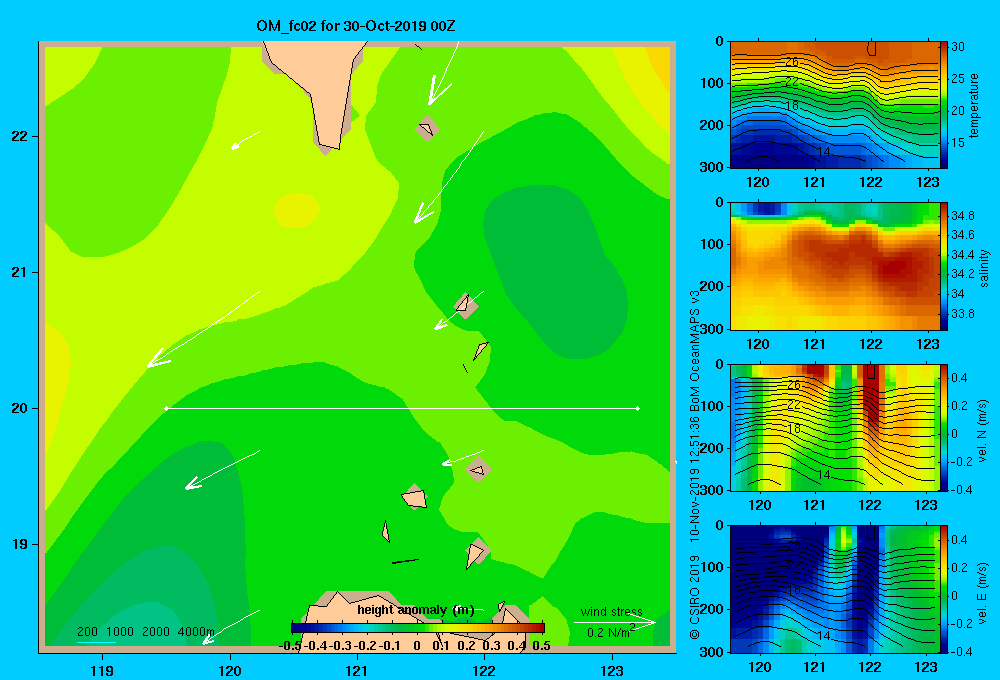Click the 30 tick on temperature scale
Screen dimensions: 1000x680
click(x=958, y=47)
